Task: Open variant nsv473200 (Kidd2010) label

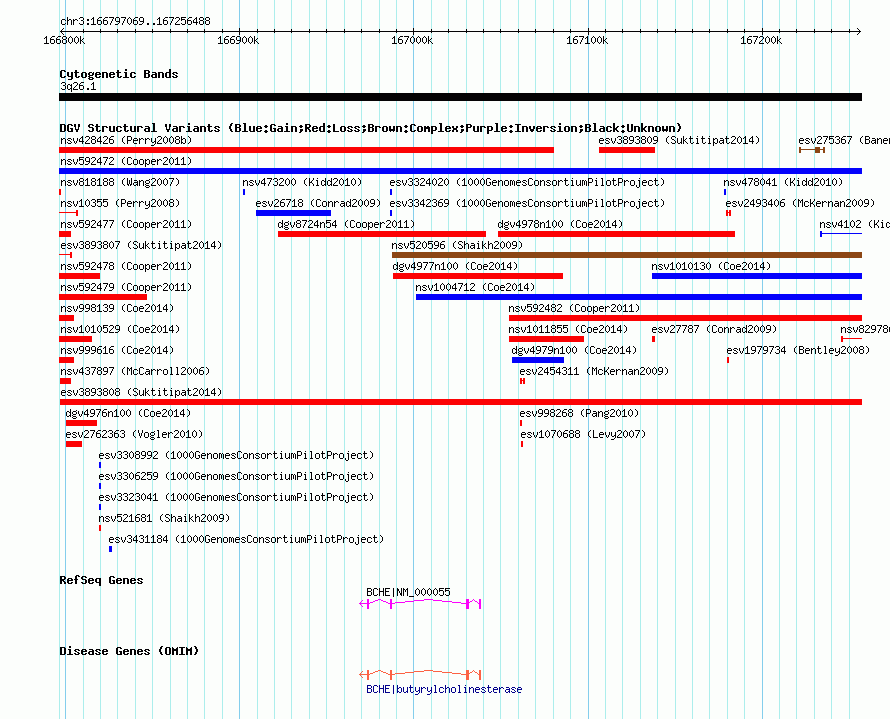Action: (x=302, y=182)
